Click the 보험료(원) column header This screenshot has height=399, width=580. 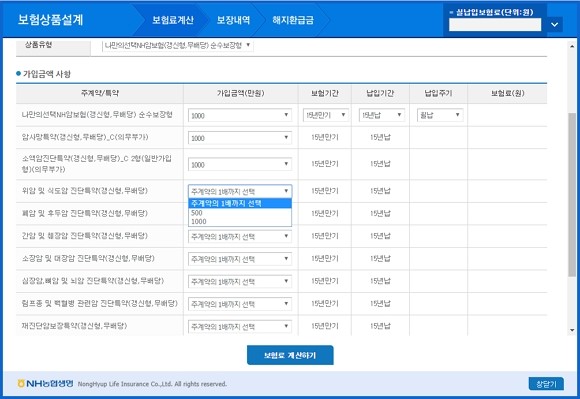508,93
